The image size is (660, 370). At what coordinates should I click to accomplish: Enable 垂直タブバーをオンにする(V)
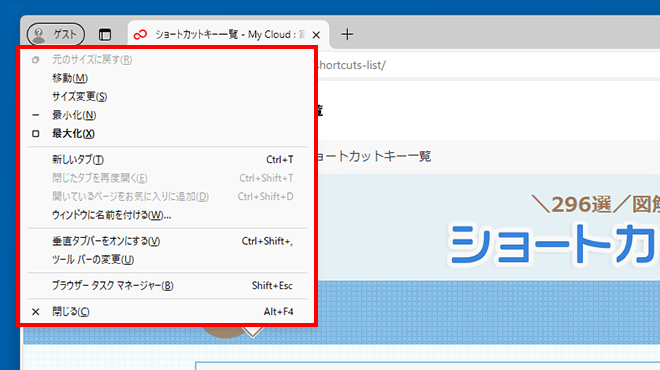click(x=167, y=241)
